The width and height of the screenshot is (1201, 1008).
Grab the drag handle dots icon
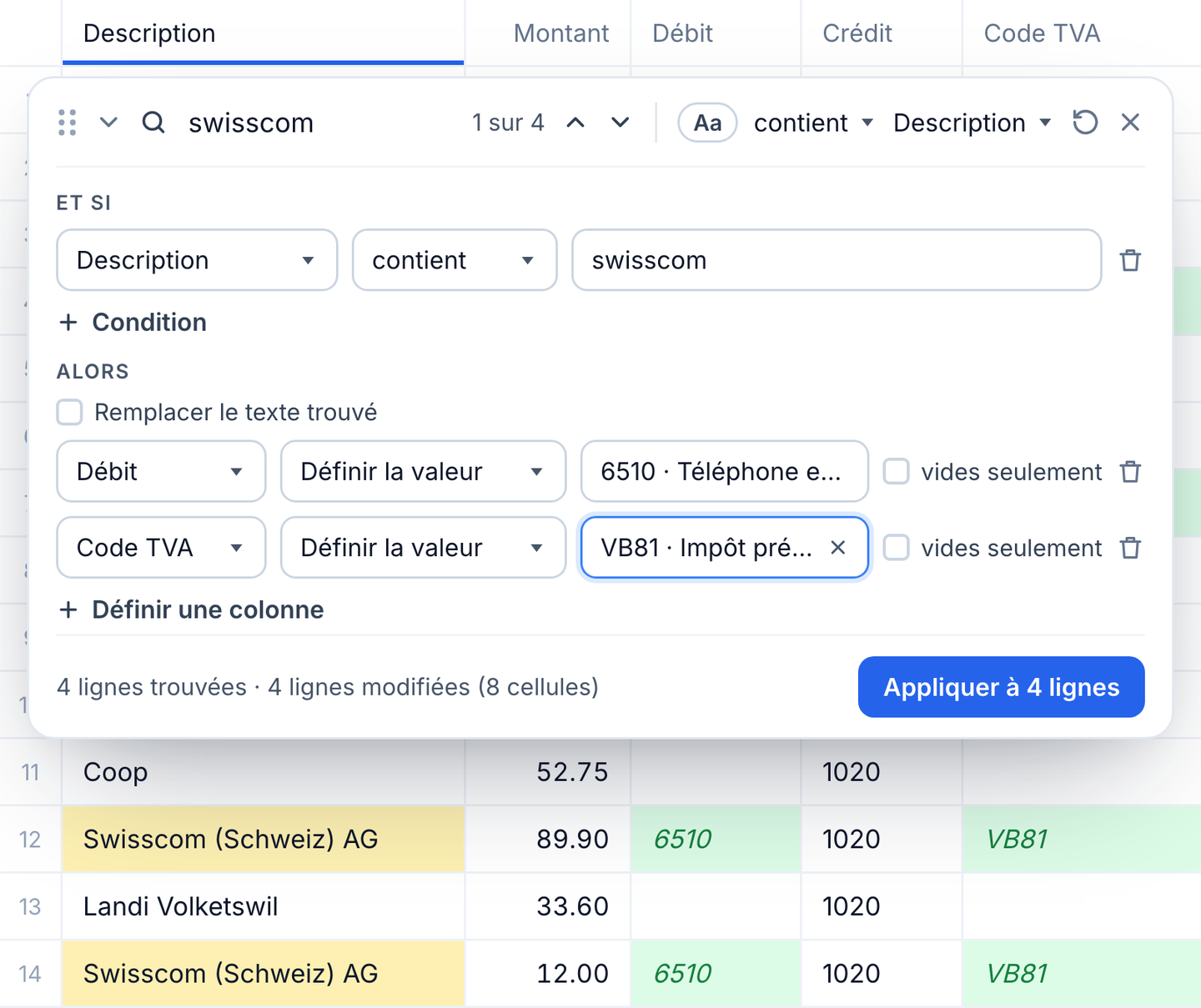point(68,123)
